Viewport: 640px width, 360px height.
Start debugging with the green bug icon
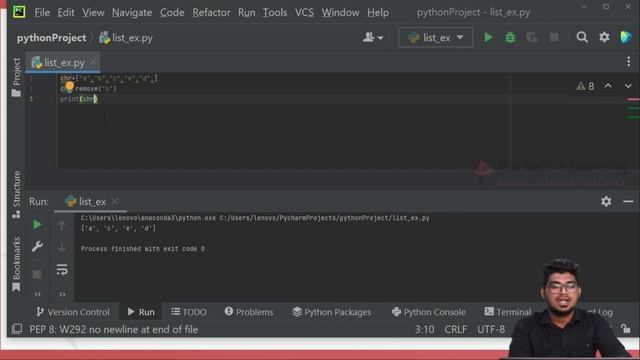pos(510,38)
